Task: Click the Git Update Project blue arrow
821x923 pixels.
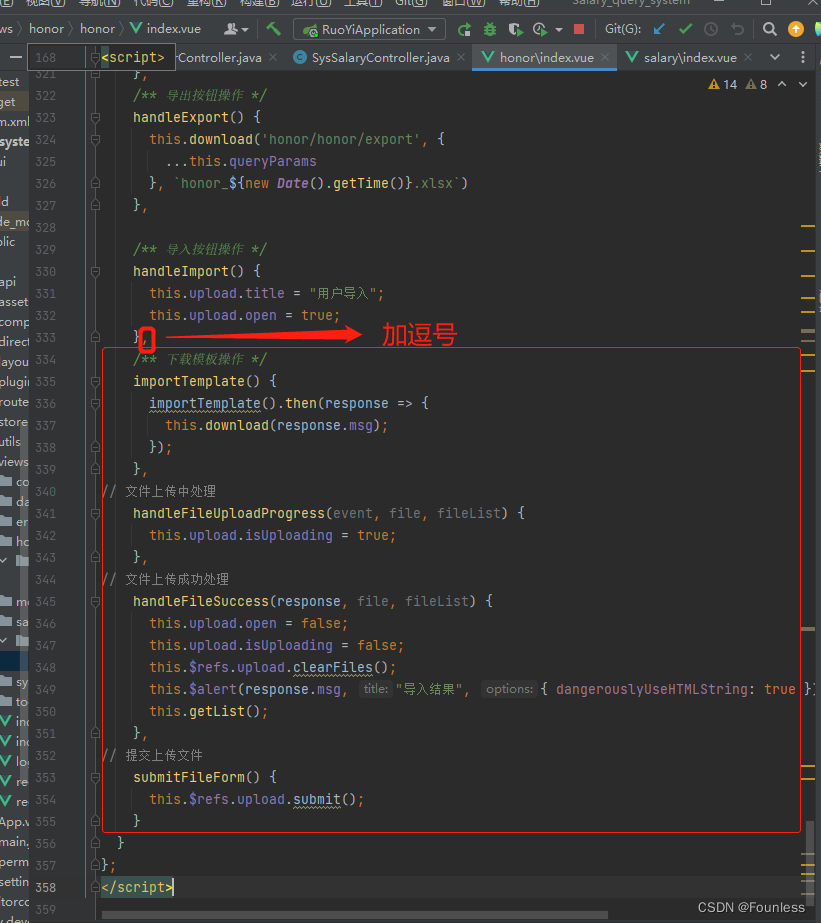Action: pos(659,29)
